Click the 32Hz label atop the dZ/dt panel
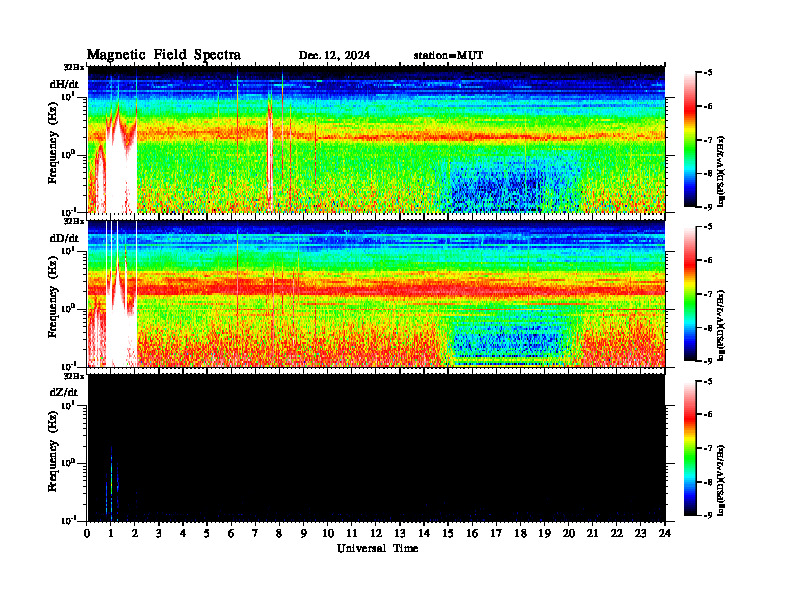Viewport: 792px width, 612px height. click(74, 376)
